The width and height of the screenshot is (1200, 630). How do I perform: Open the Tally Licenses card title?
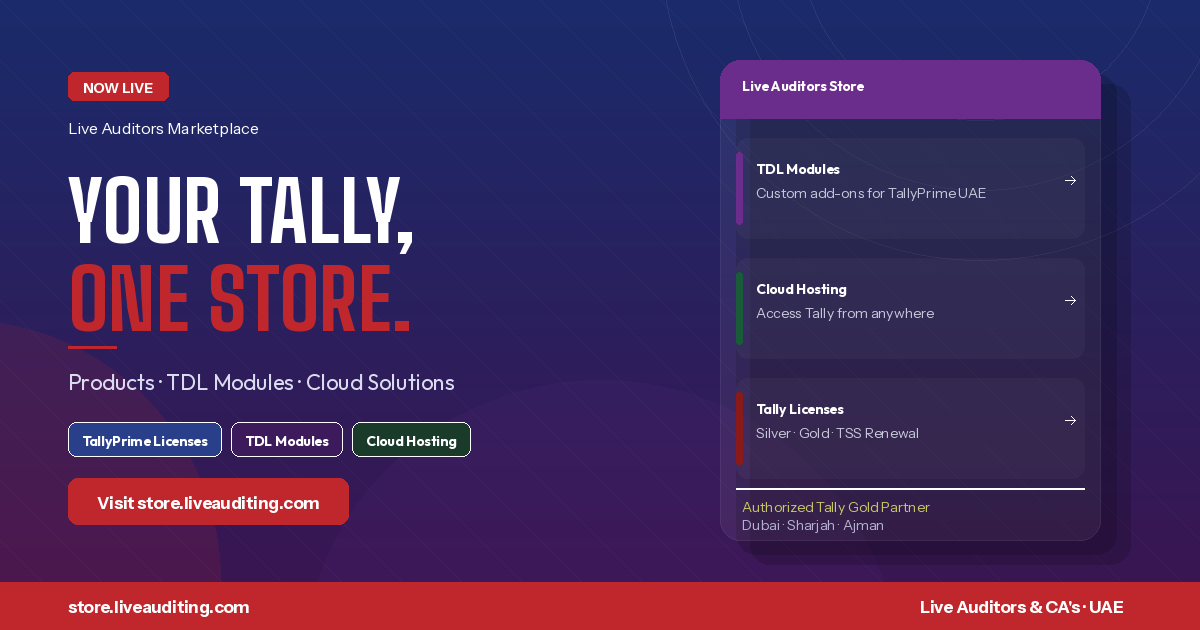[x=800, y=409]
